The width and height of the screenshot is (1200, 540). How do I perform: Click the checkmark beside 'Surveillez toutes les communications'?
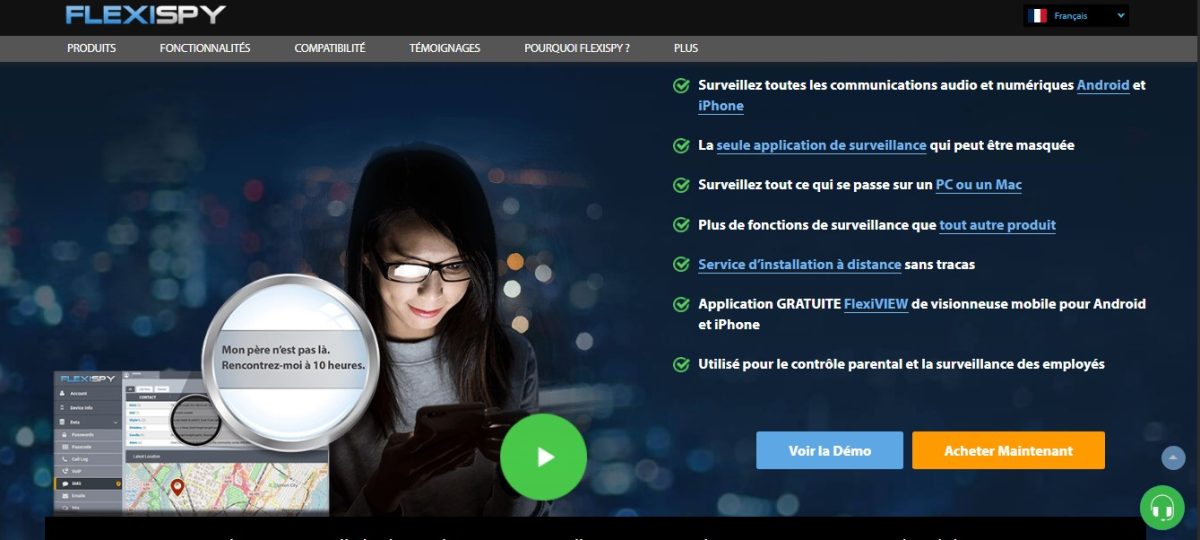pos(681,86)
